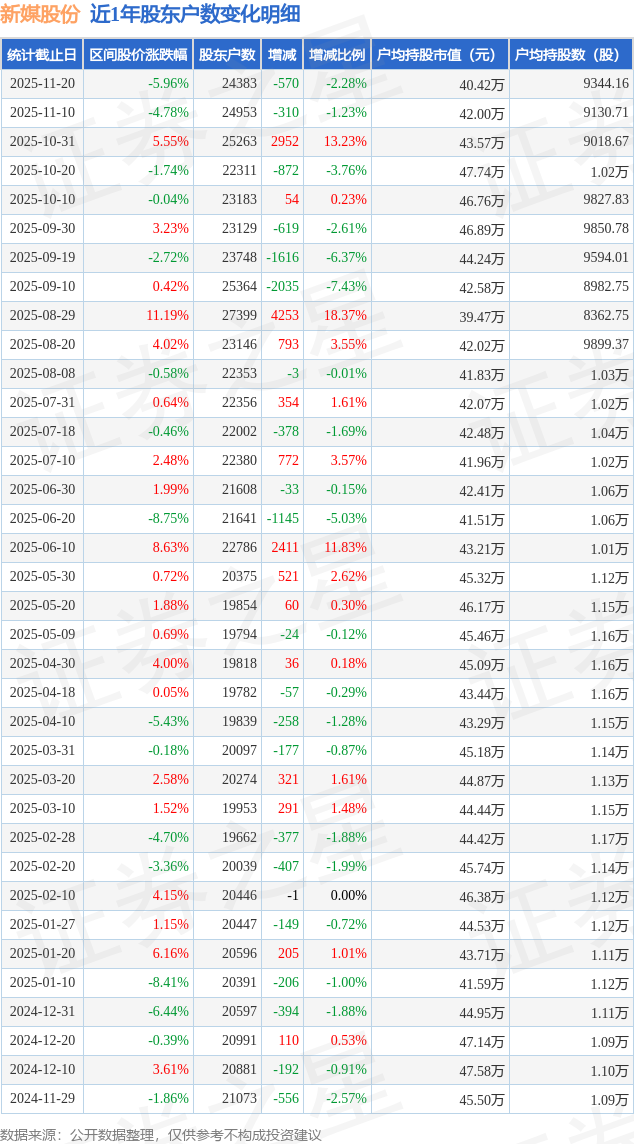Select the 2025-11-20 date cell
The height and width of the screenshot is (1144, 634).
point(42,84)
